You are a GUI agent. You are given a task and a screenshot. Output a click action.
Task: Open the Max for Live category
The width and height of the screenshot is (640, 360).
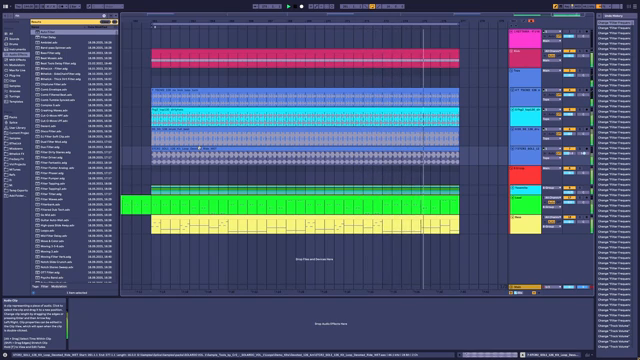17,70
